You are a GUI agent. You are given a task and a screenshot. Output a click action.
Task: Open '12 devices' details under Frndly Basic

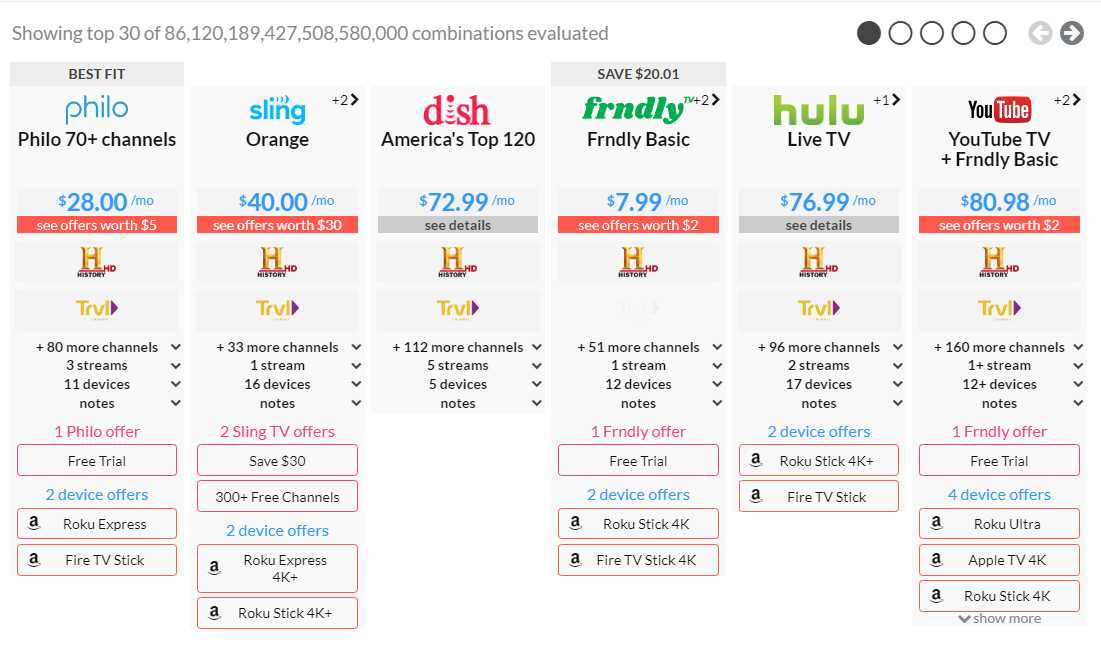638,384
